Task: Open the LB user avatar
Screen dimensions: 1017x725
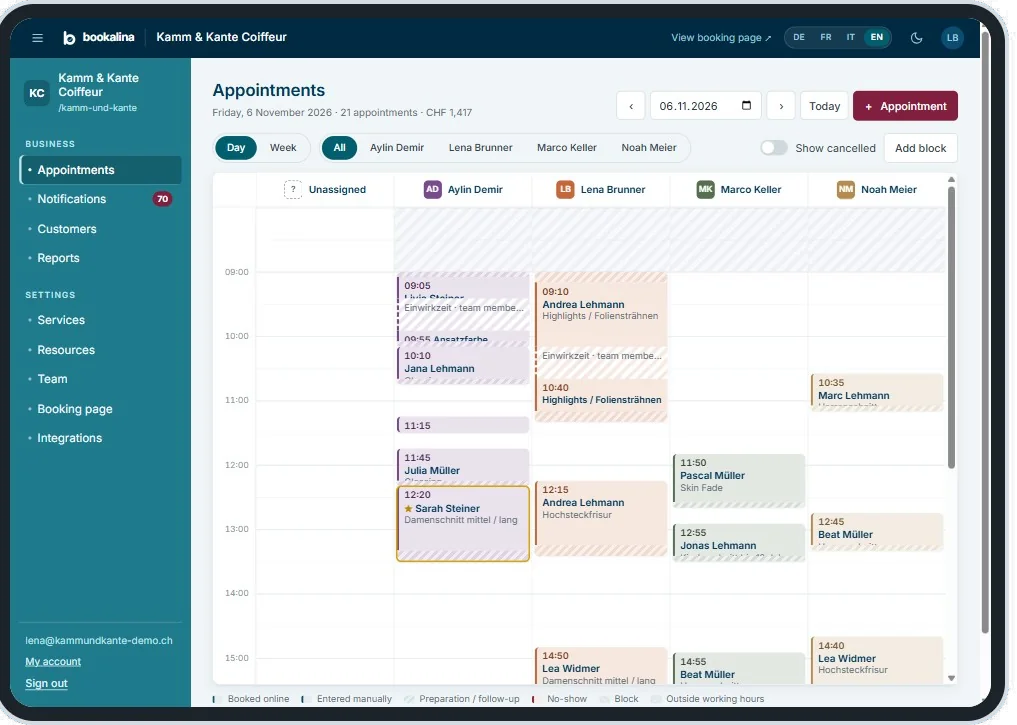Action: tap(952, 38)
